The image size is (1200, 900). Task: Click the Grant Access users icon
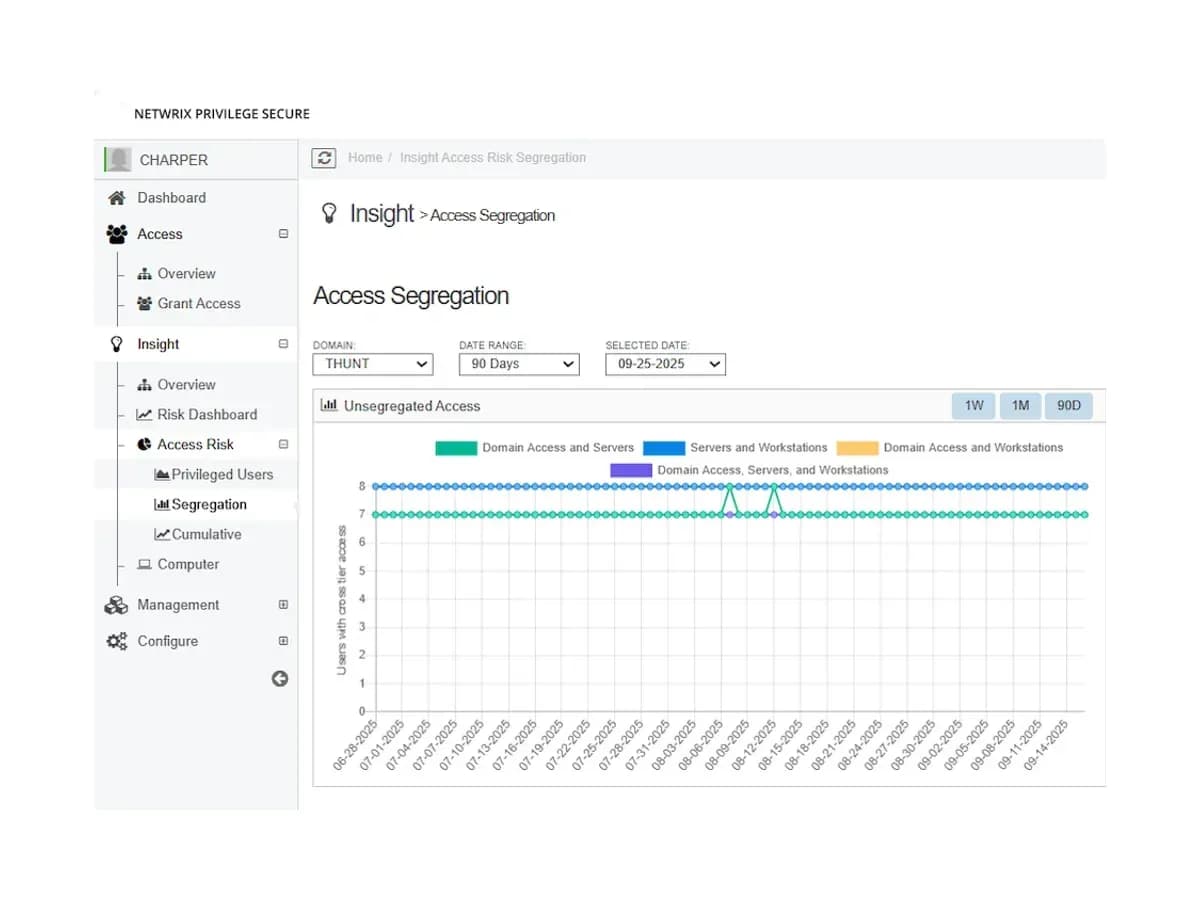(x=144, y=303)
